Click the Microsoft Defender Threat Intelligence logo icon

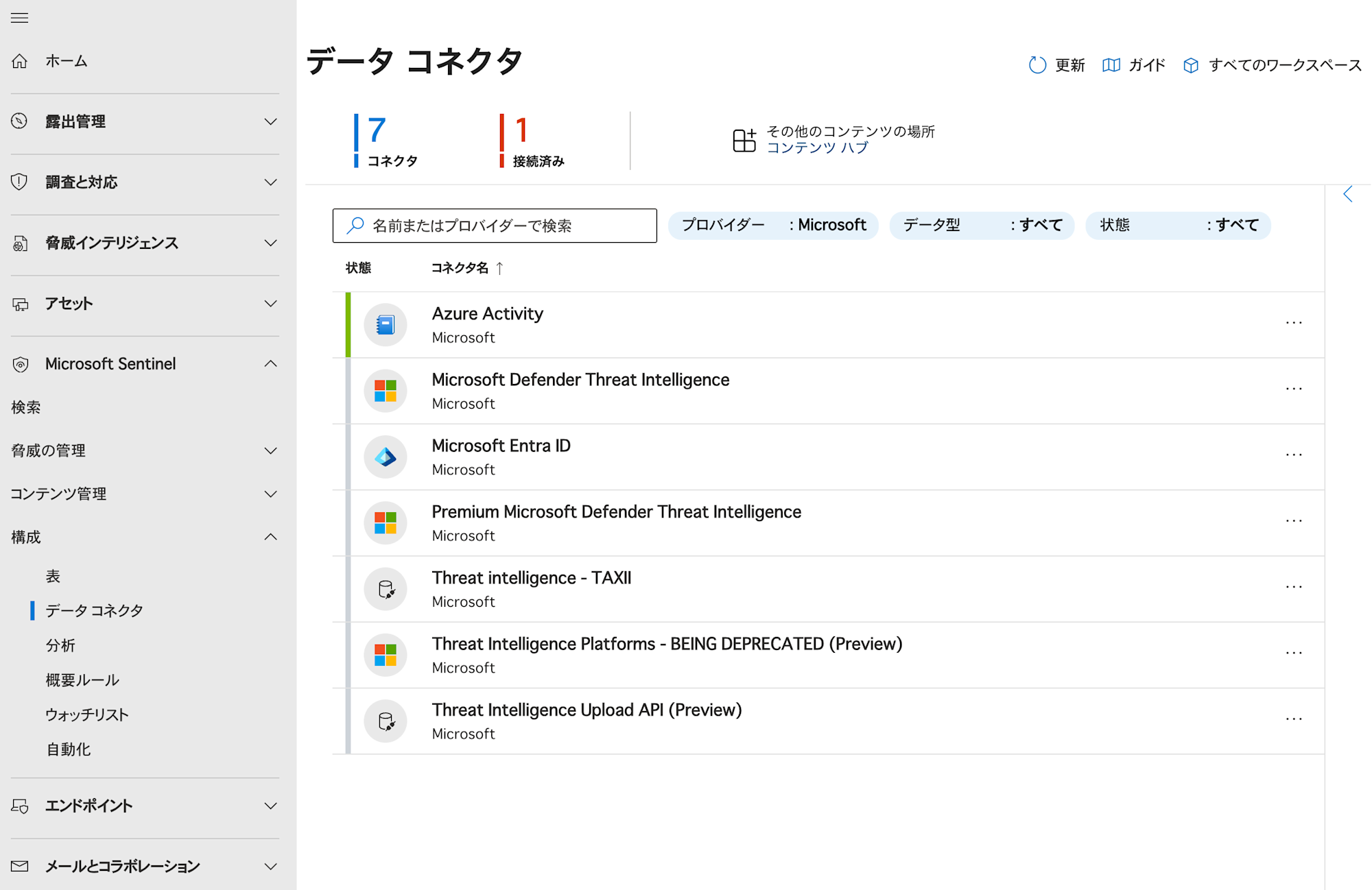point(386,391)
